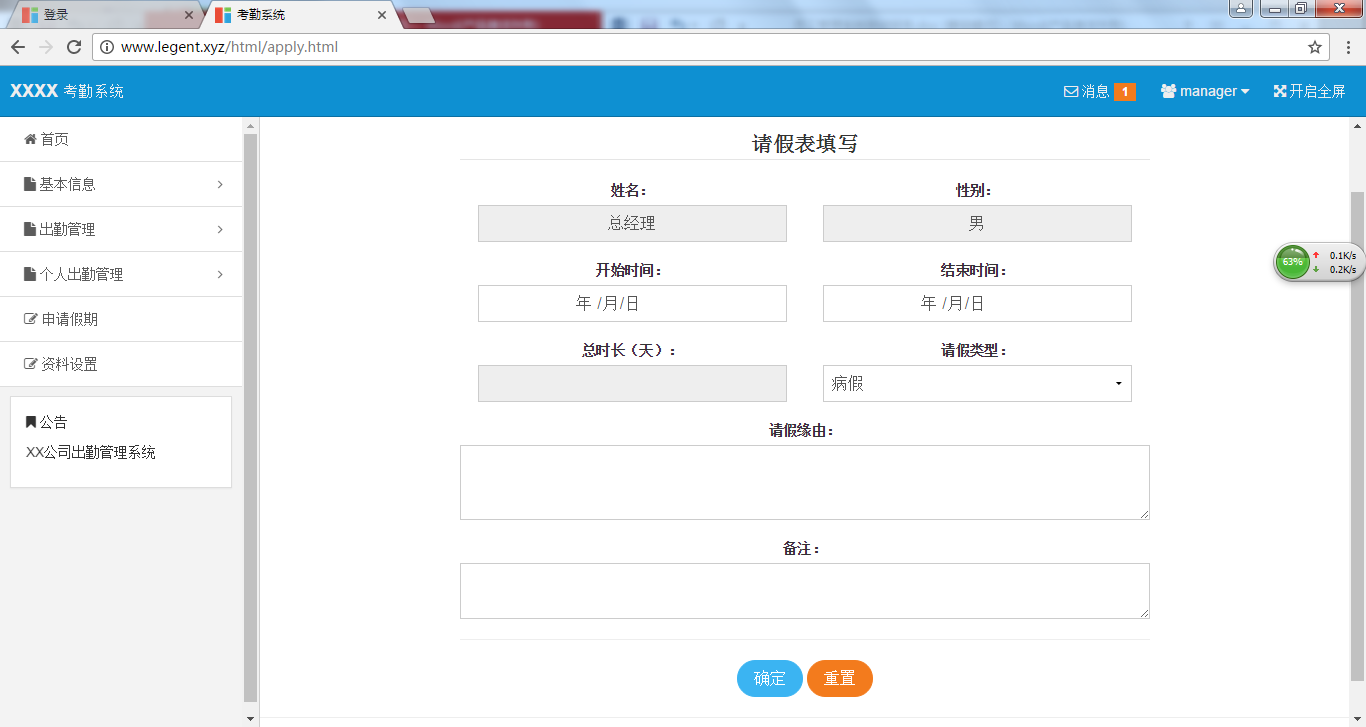Click the browser forward arrow

pos(45,47)
